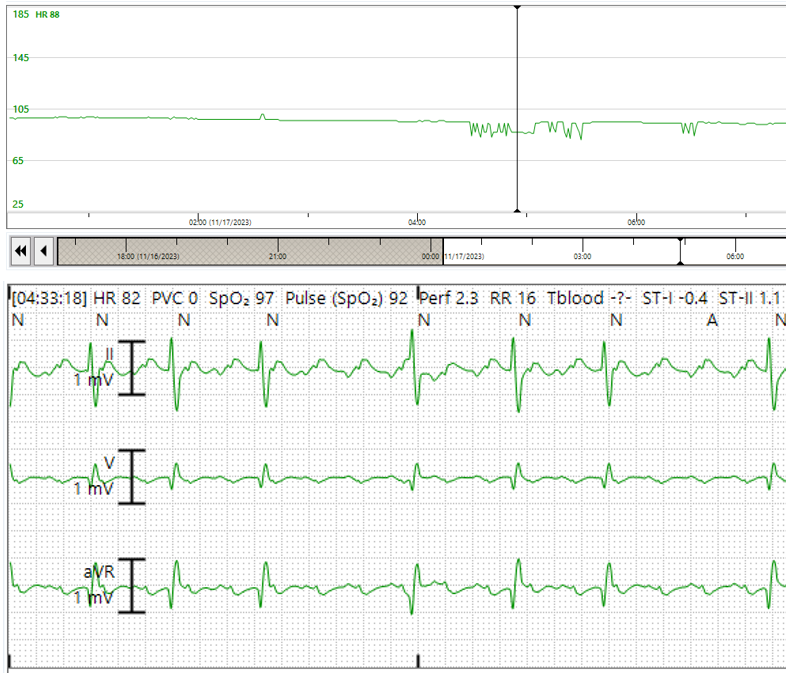Image resolution: width=793 pixels, height=675 pixels.
Task: Click the '[04:33:18]' timestamp text
Action: click(x=49, y=298)
